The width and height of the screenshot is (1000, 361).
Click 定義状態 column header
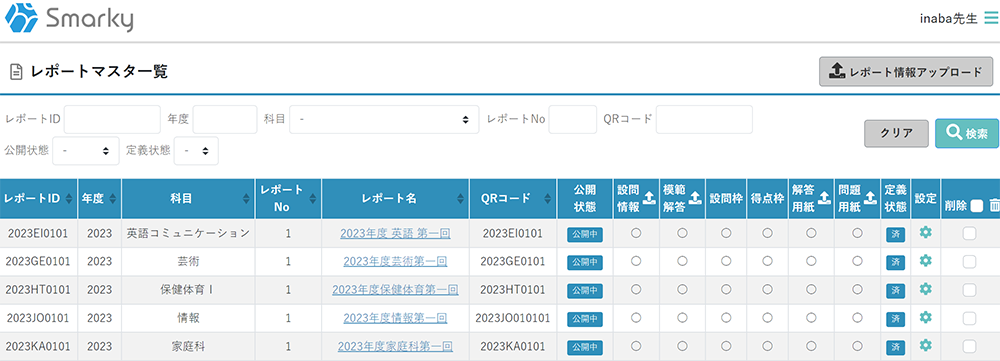click(895, 198)
